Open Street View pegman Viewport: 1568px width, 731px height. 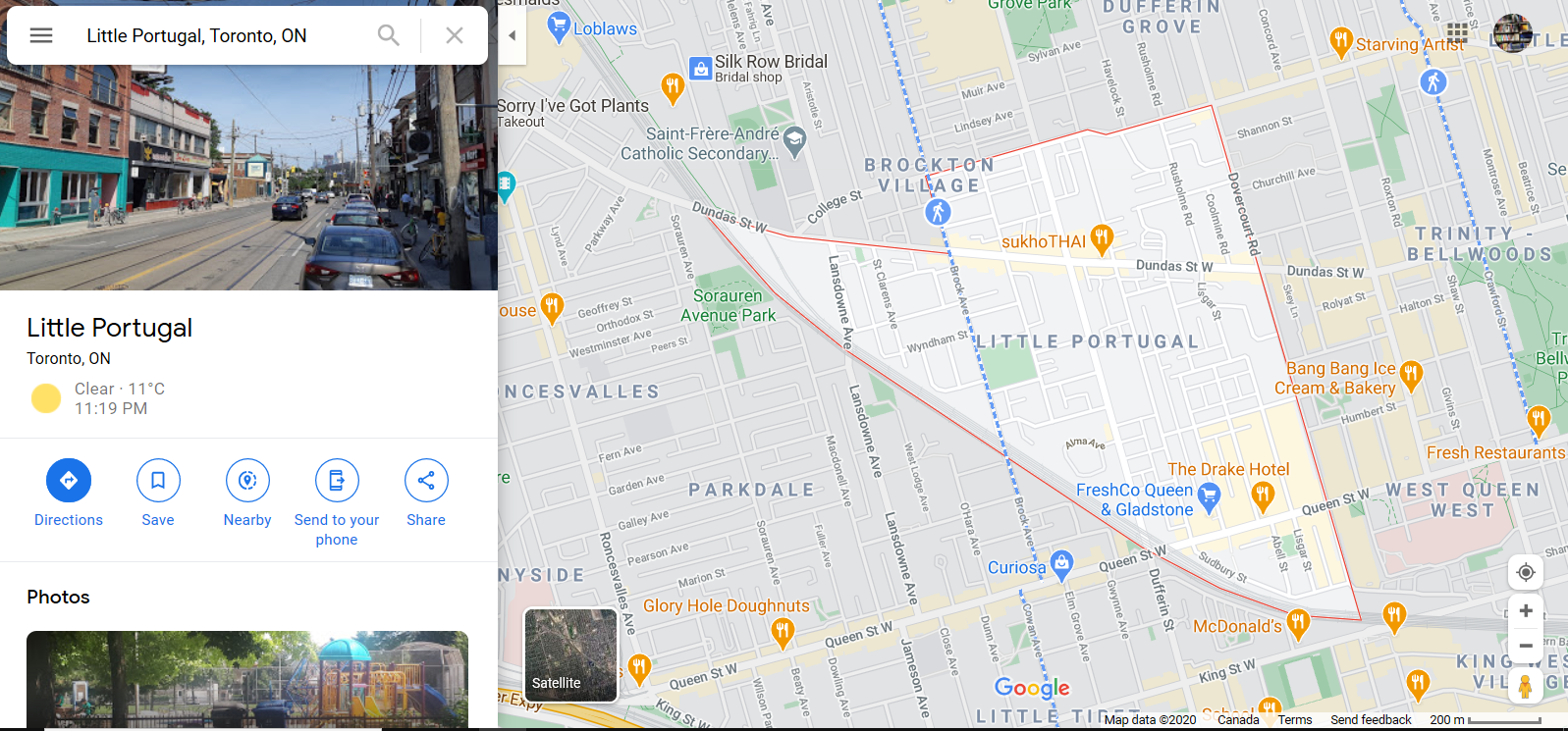tap(1525, 687)
